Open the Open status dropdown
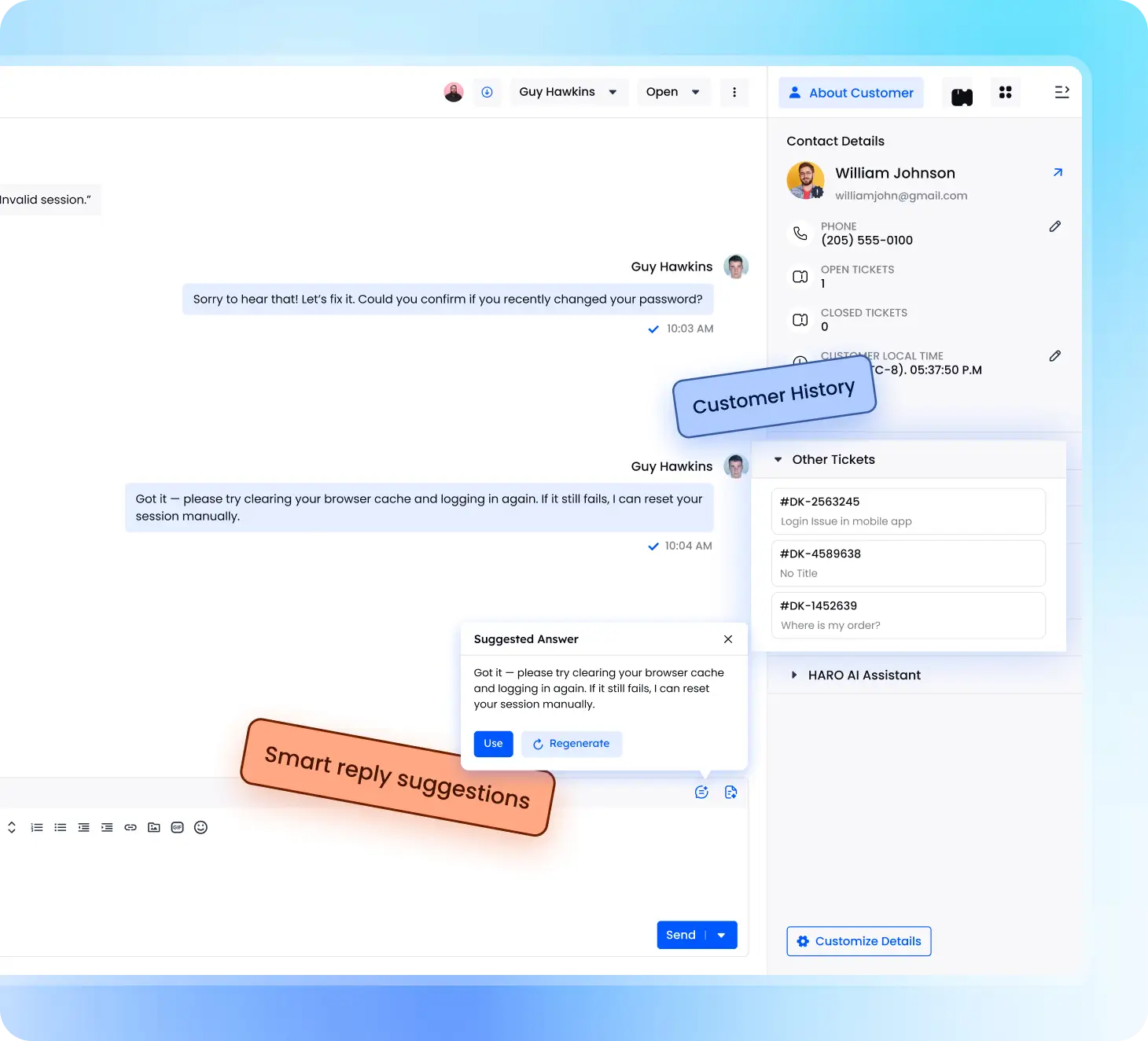 pyautogui.click(x=673, y=92)
